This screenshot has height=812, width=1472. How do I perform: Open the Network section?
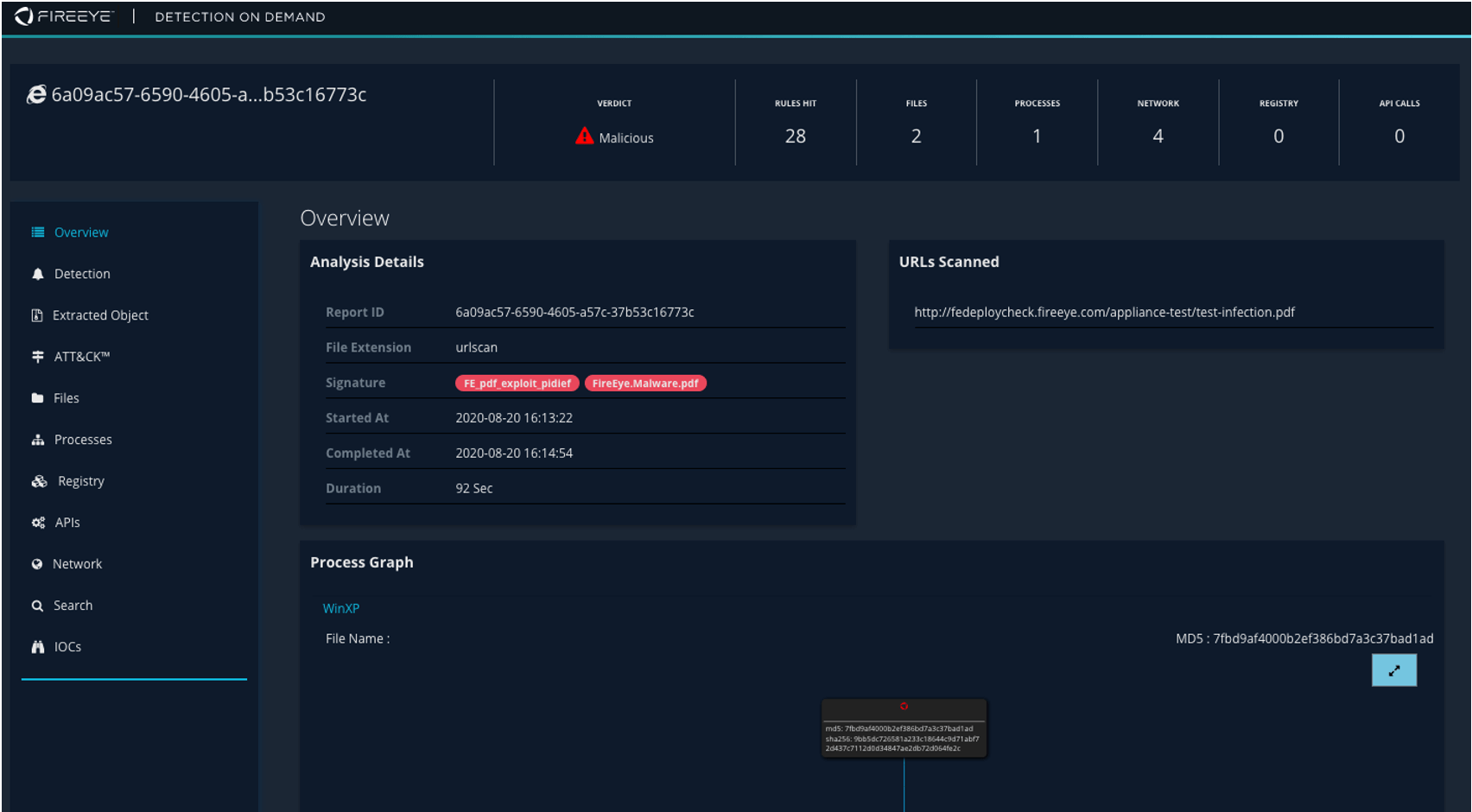pyautogui.click(x=77, y=564)
